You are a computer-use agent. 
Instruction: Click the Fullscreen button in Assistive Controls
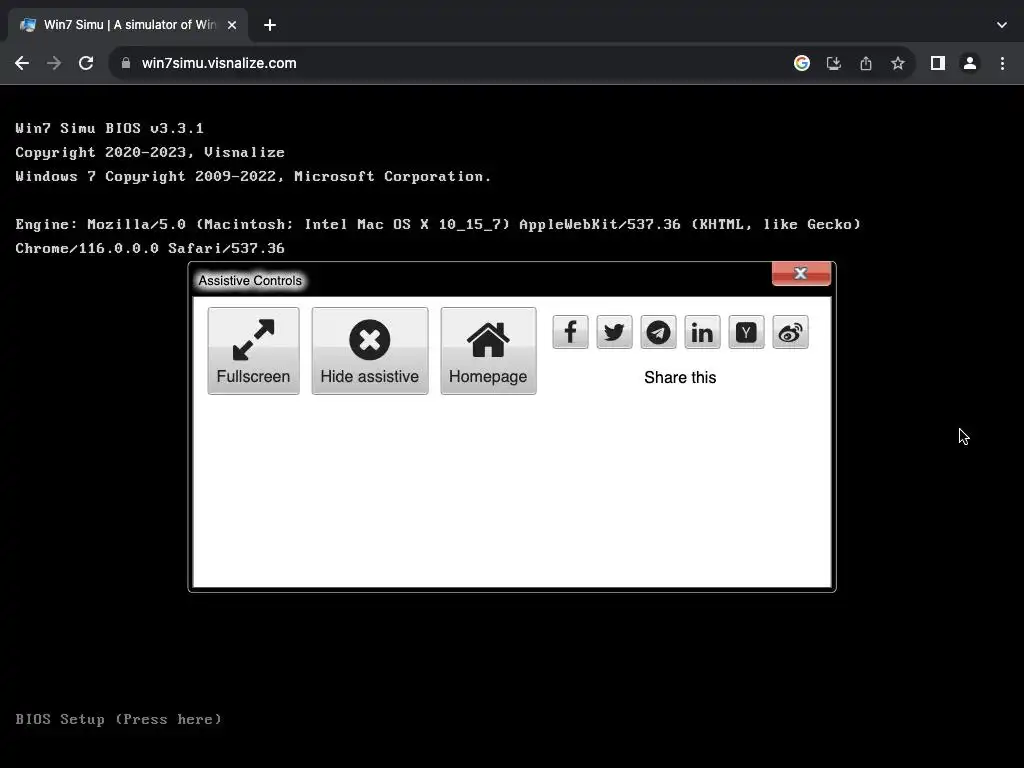click(253, 351)
